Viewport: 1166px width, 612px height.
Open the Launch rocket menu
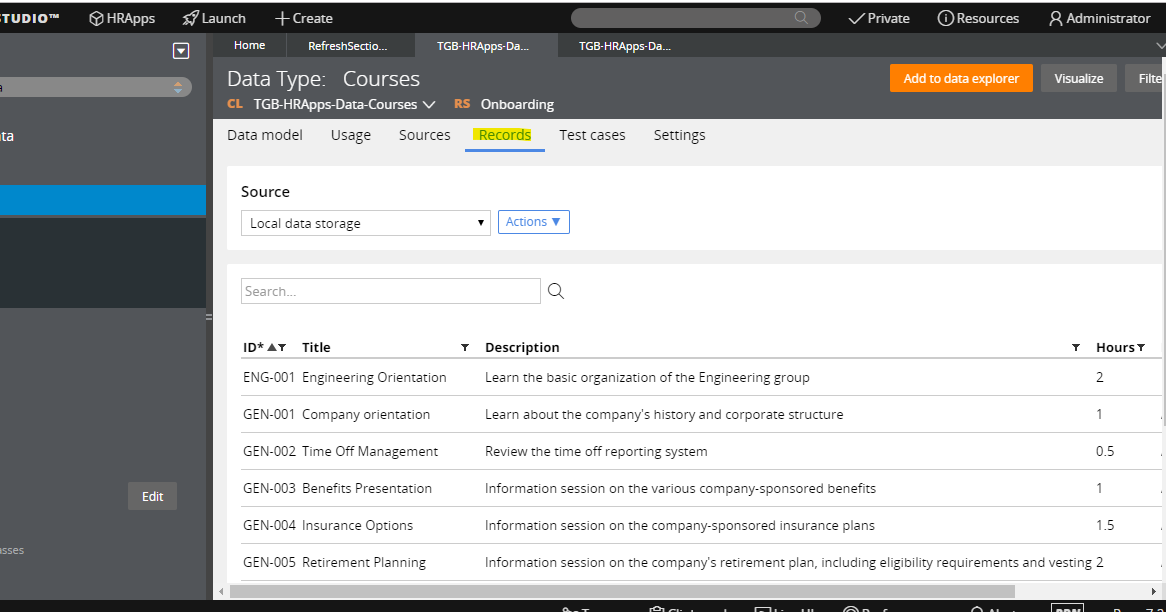click(214, 18)
